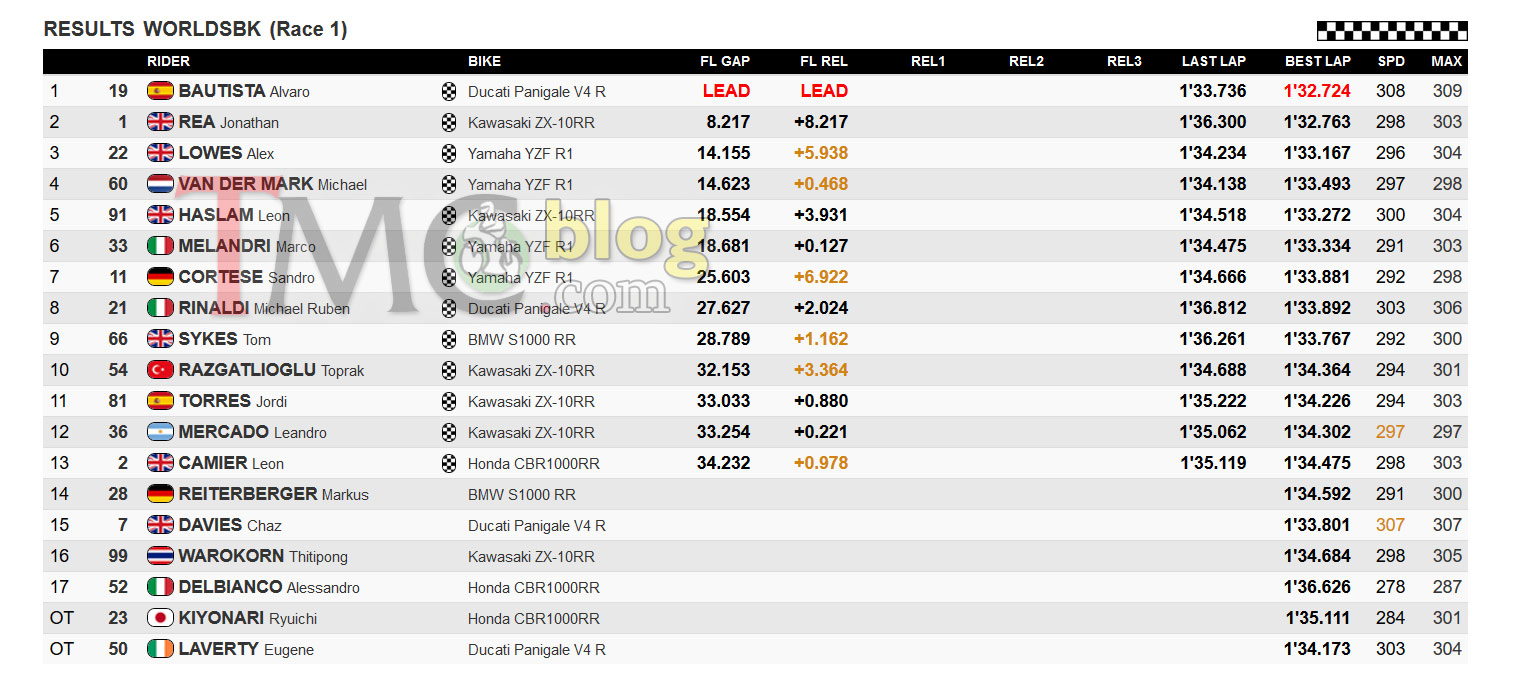Click Thailand flag beside WAROKORN Thitipong
Viewport: 1514px width, 698px height.
[160, 556]
